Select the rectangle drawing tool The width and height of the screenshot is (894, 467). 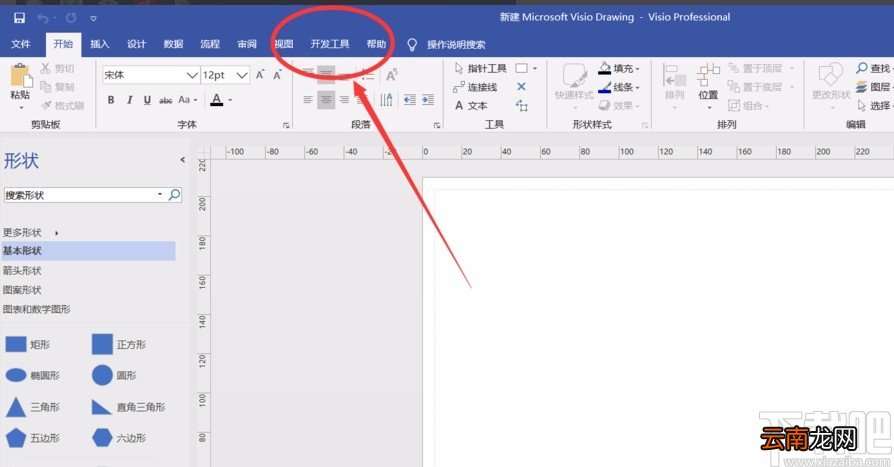click(521, 68)
